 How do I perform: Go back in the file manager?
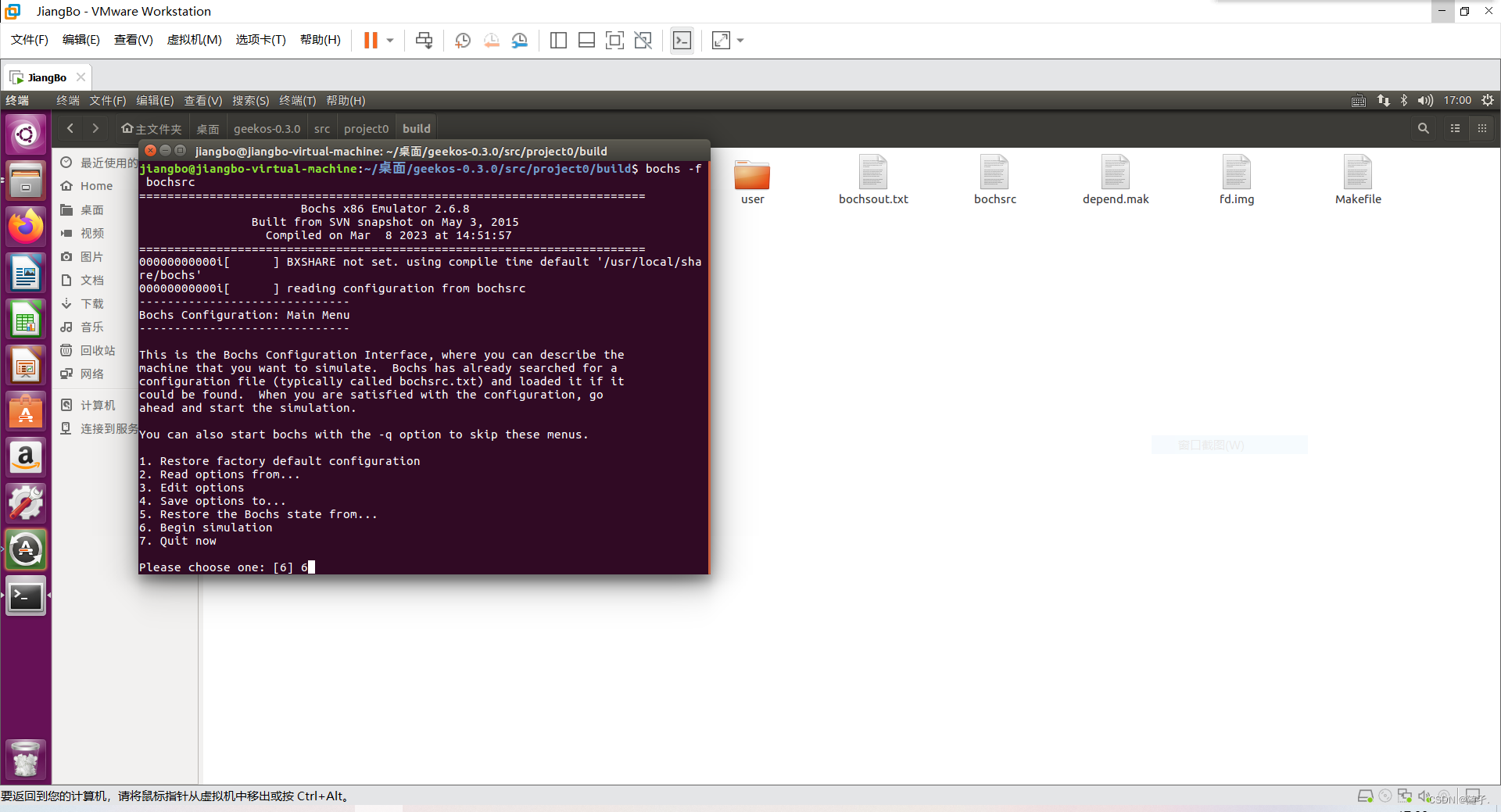(x=70, y=127)
